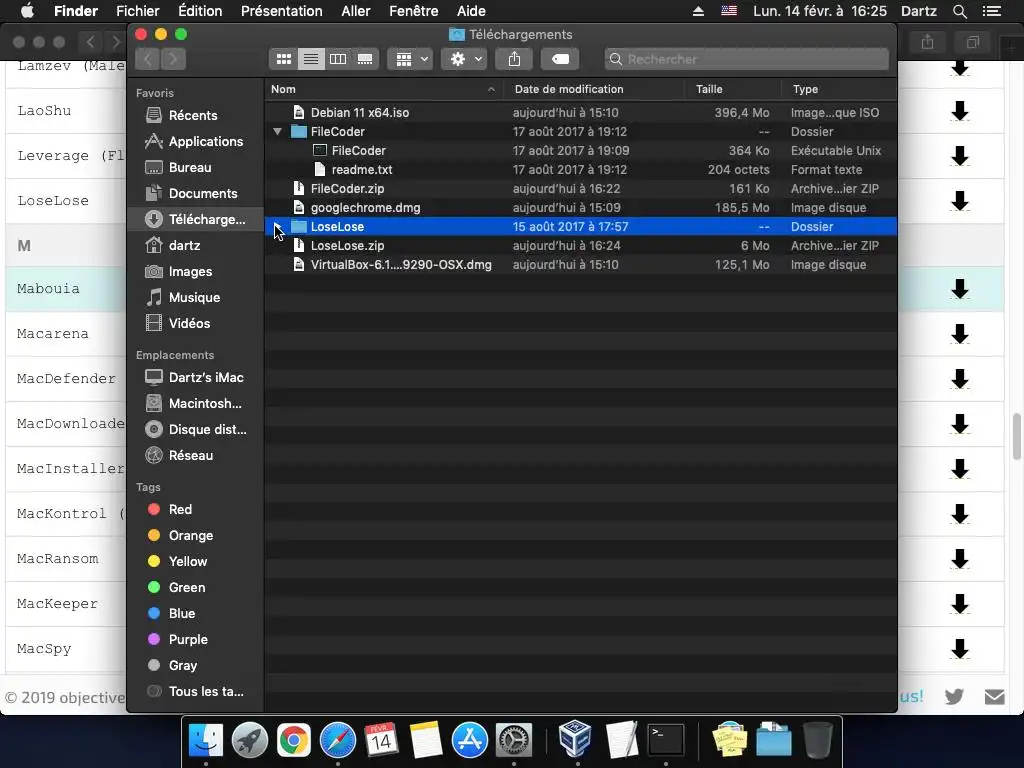Click the Rechercher search field

[x=746, y=59]
